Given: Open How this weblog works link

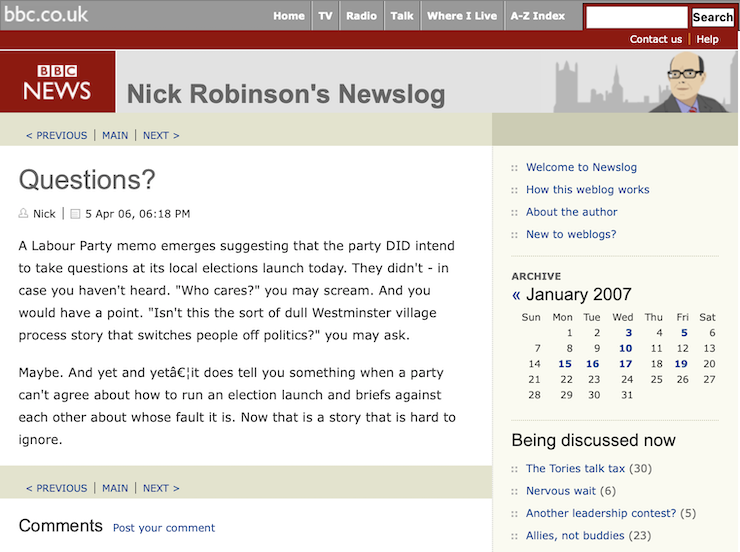Looking at the screenshot, I should pos(588,189).
